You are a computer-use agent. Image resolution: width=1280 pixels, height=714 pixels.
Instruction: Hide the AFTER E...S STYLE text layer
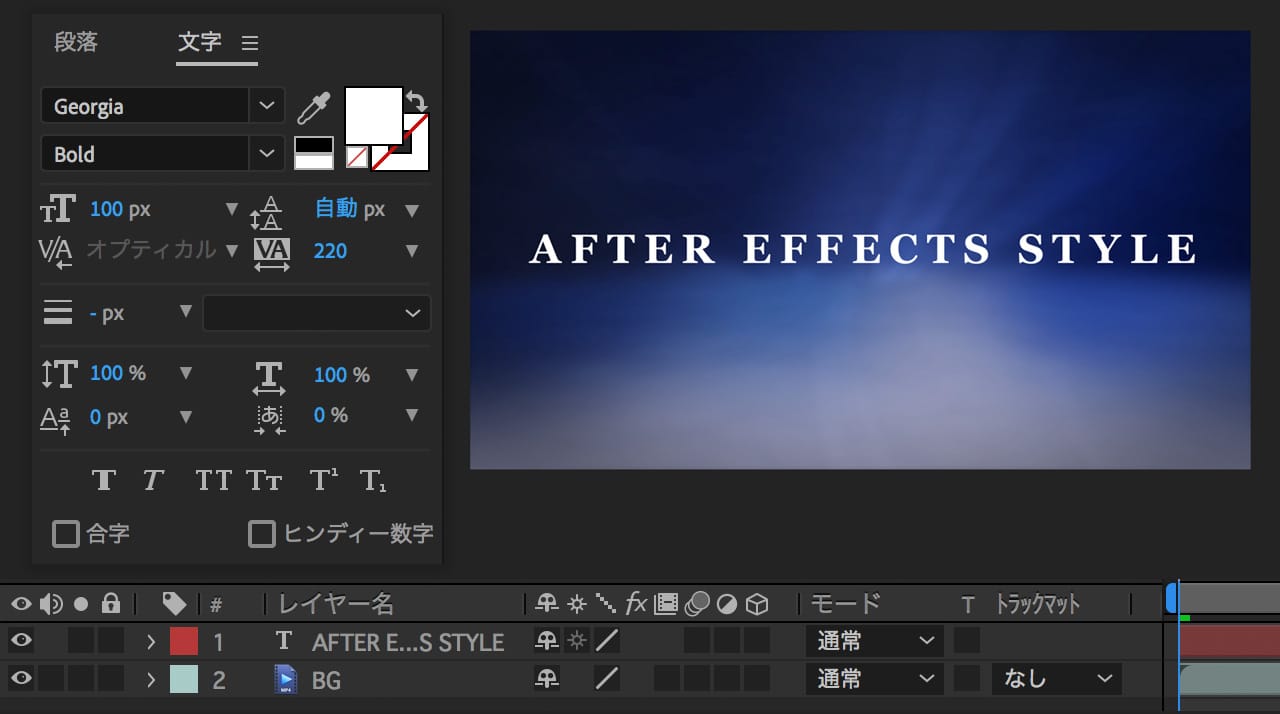tap(21, 640)
